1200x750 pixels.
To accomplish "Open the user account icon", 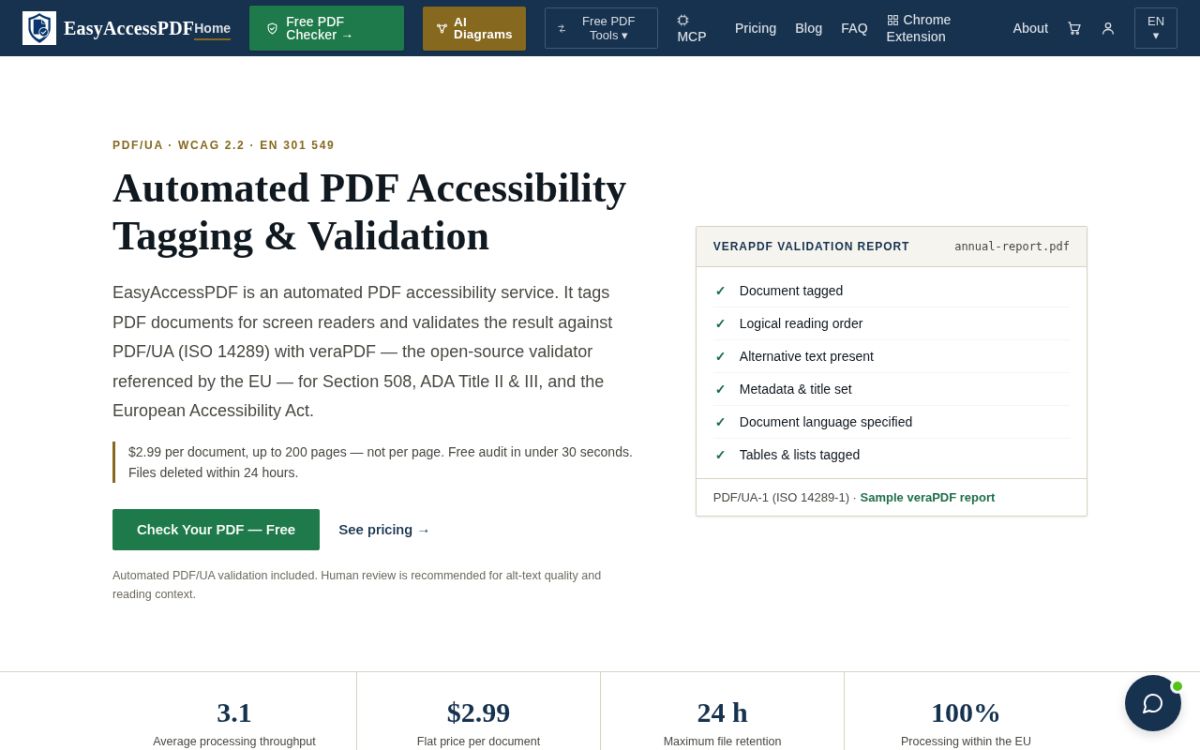I will [x=1108, y=29].
